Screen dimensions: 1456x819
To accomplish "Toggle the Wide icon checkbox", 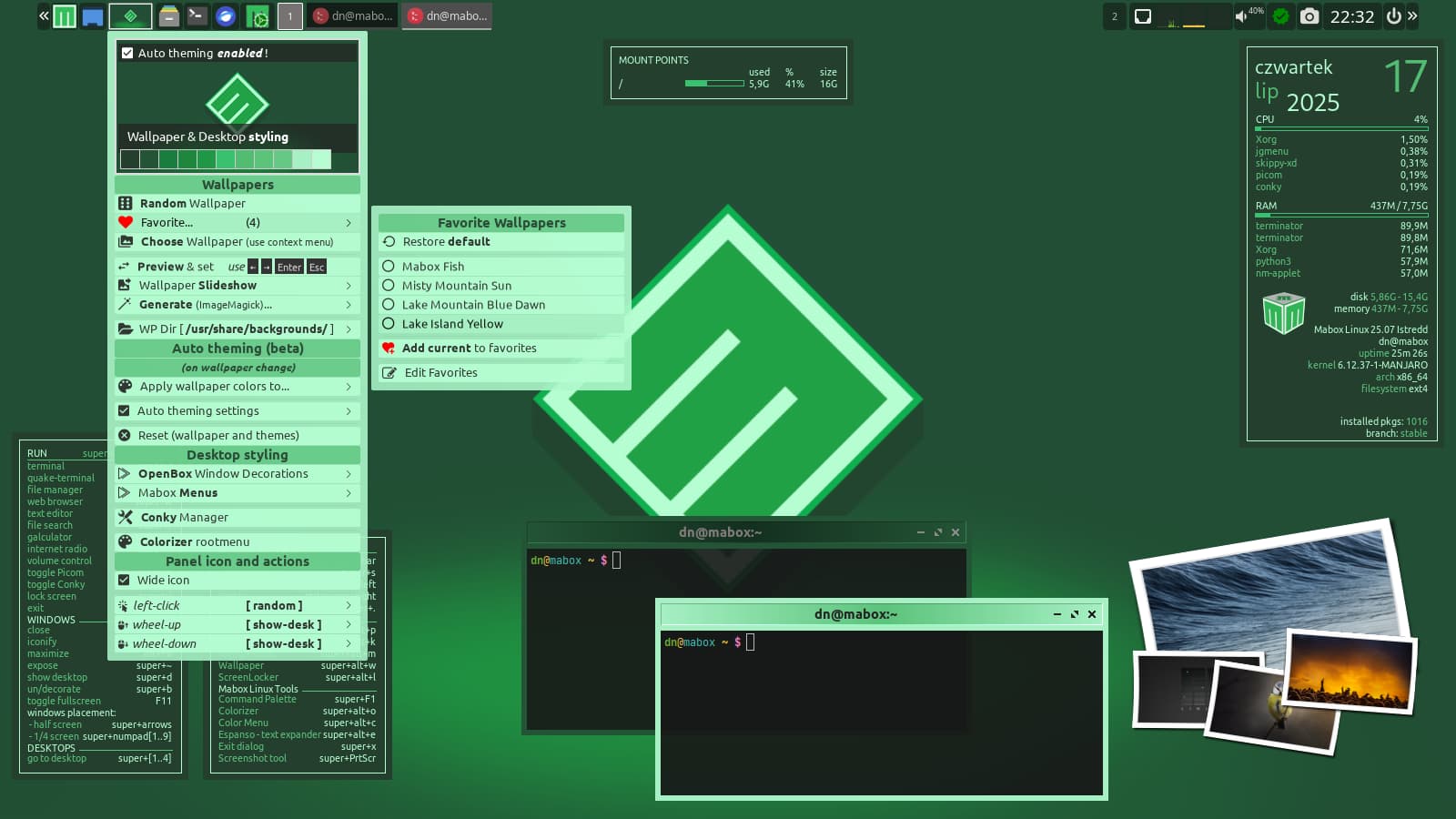I will (x=125, y=581).
